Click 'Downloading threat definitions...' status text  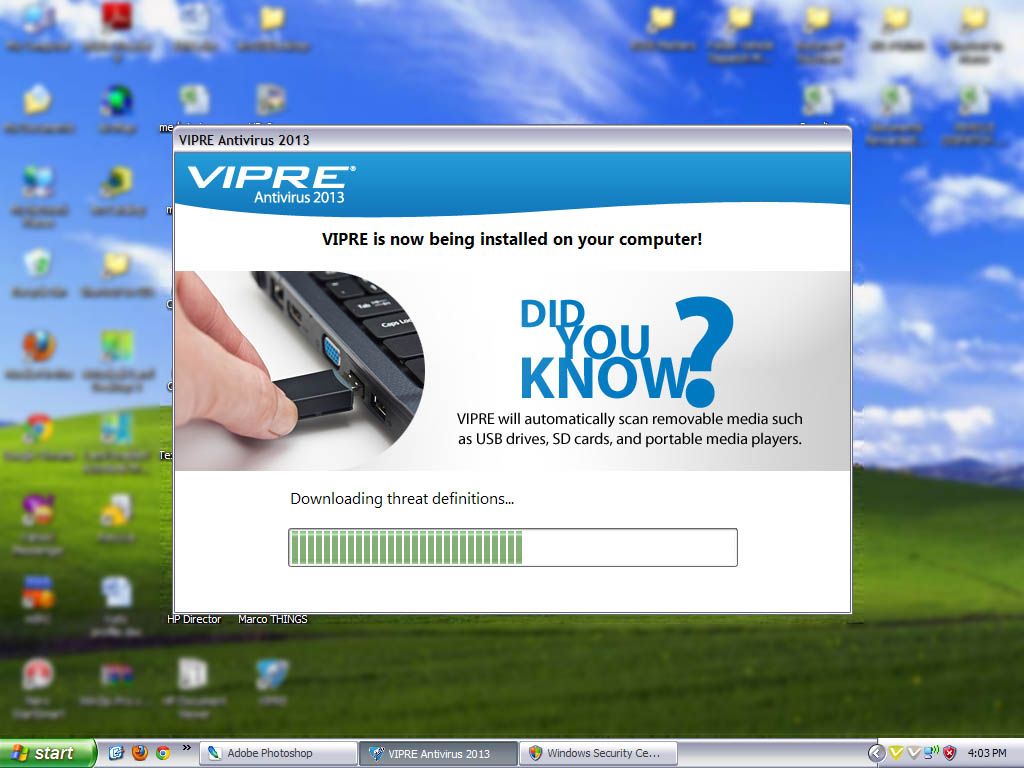(x=402, y=499)
